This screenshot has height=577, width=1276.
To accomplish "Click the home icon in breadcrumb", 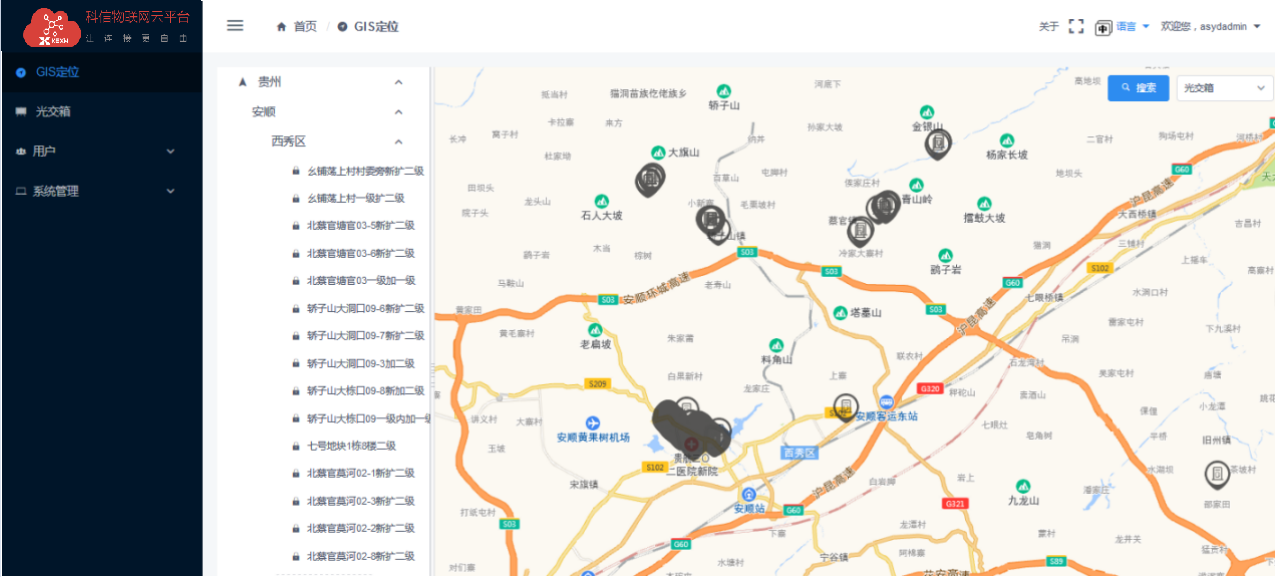I will [x=282, y=27].
